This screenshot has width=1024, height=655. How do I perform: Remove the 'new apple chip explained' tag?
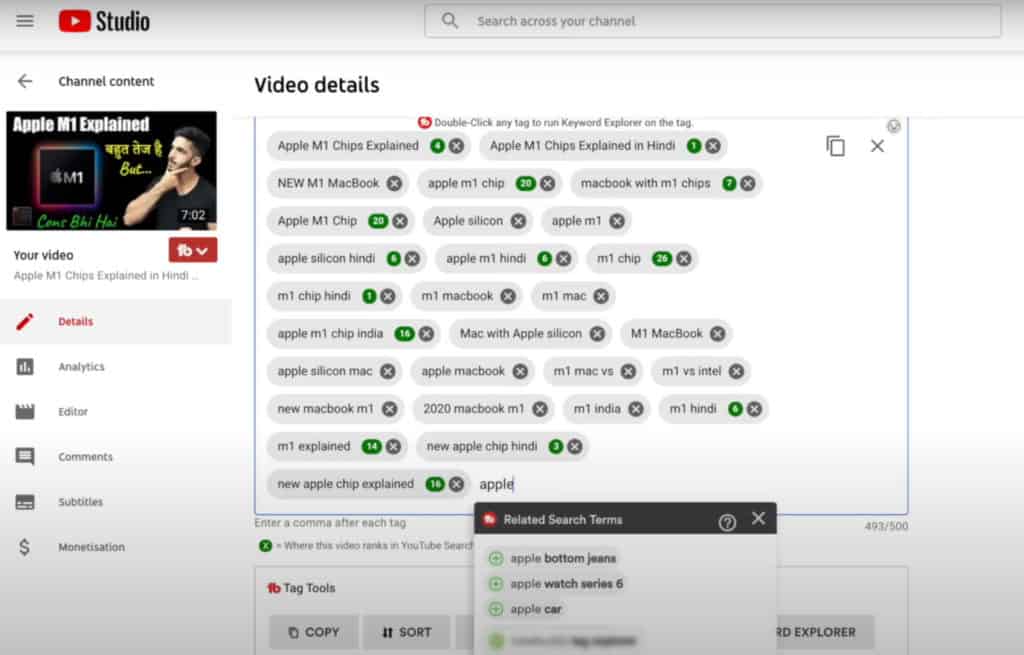[x=456, y=484]
